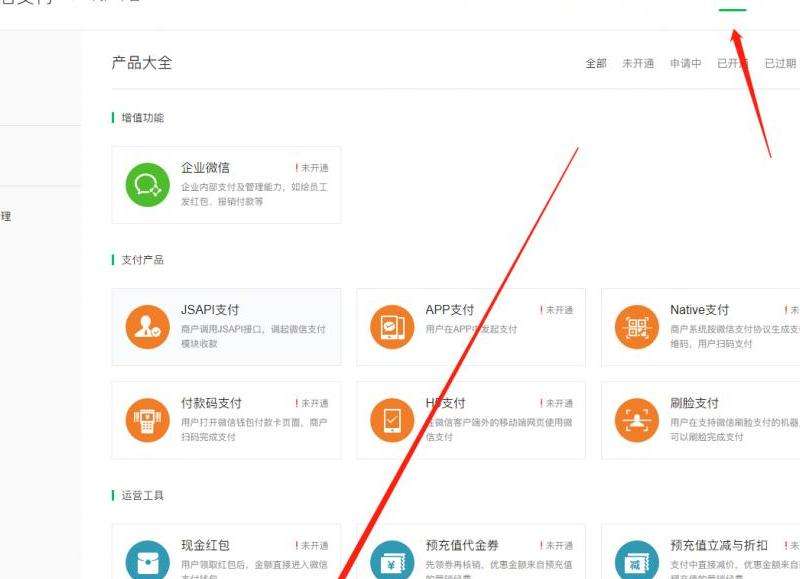
Task: Open the 现金红包 product title
Action: coord(205,545)
